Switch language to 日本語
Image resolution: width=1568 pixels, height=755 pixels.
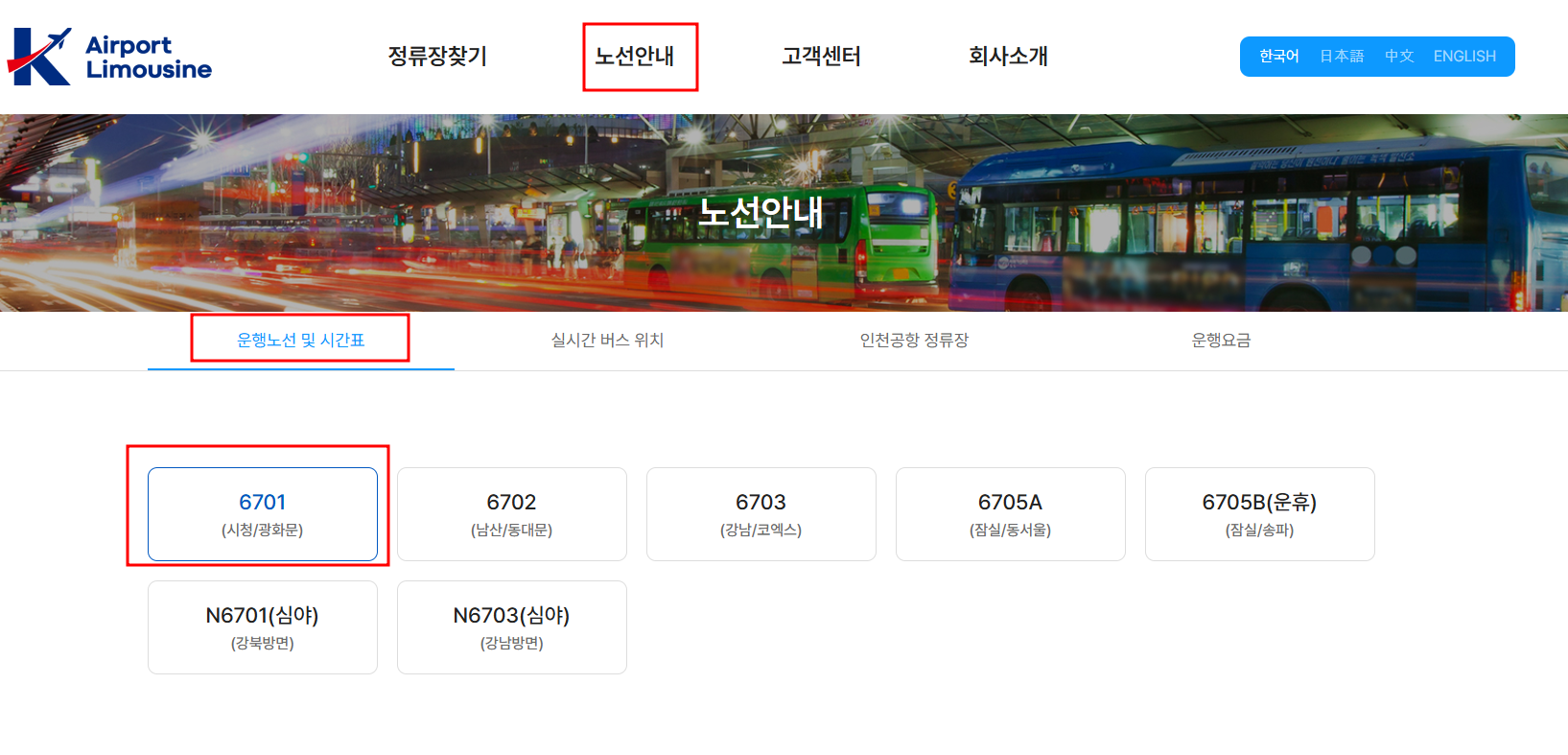[1342, 57]
